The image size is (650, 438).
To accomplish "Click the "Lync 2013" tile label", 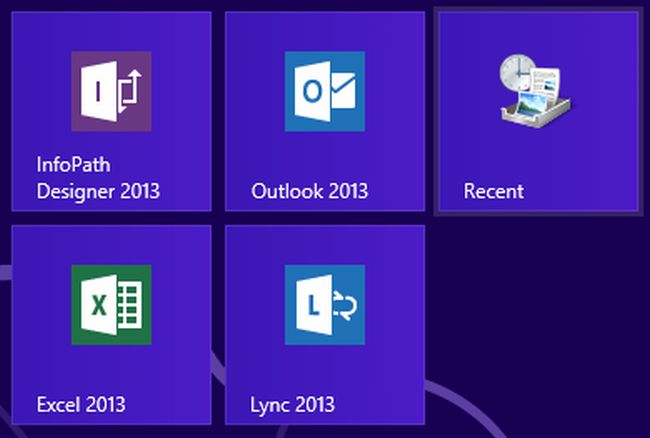I will point(292,405).
